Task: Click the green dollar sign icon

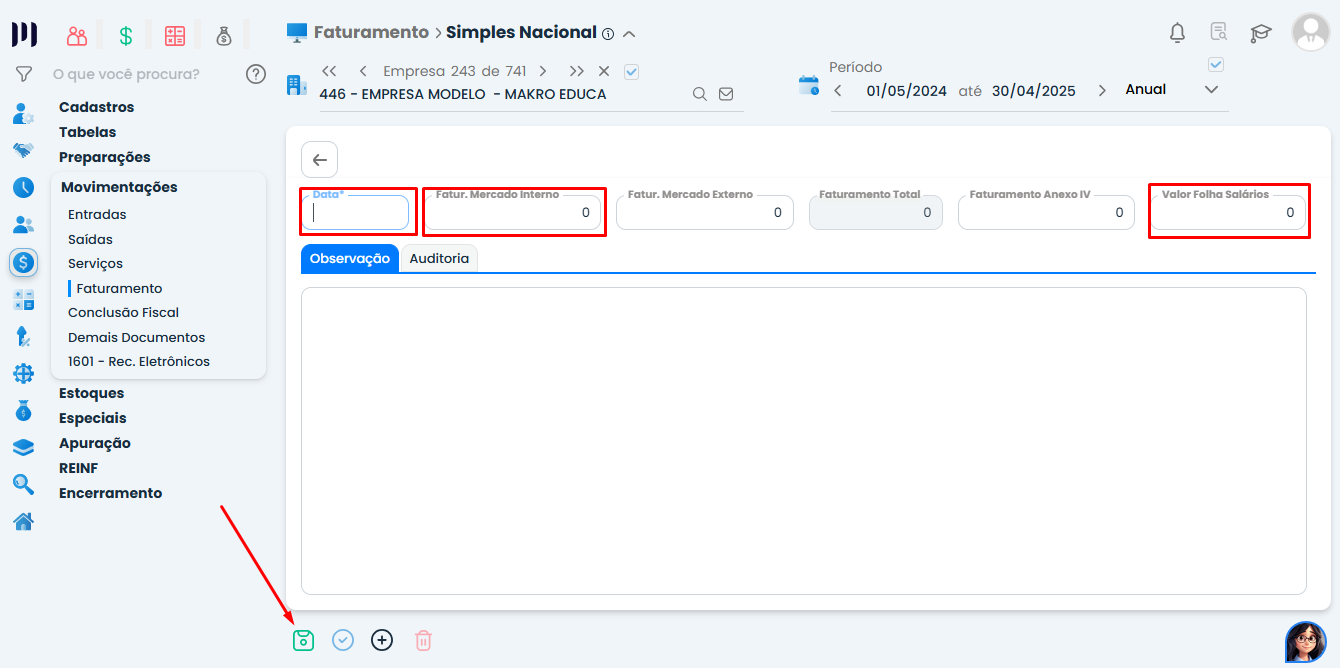Action: point(126,36)
